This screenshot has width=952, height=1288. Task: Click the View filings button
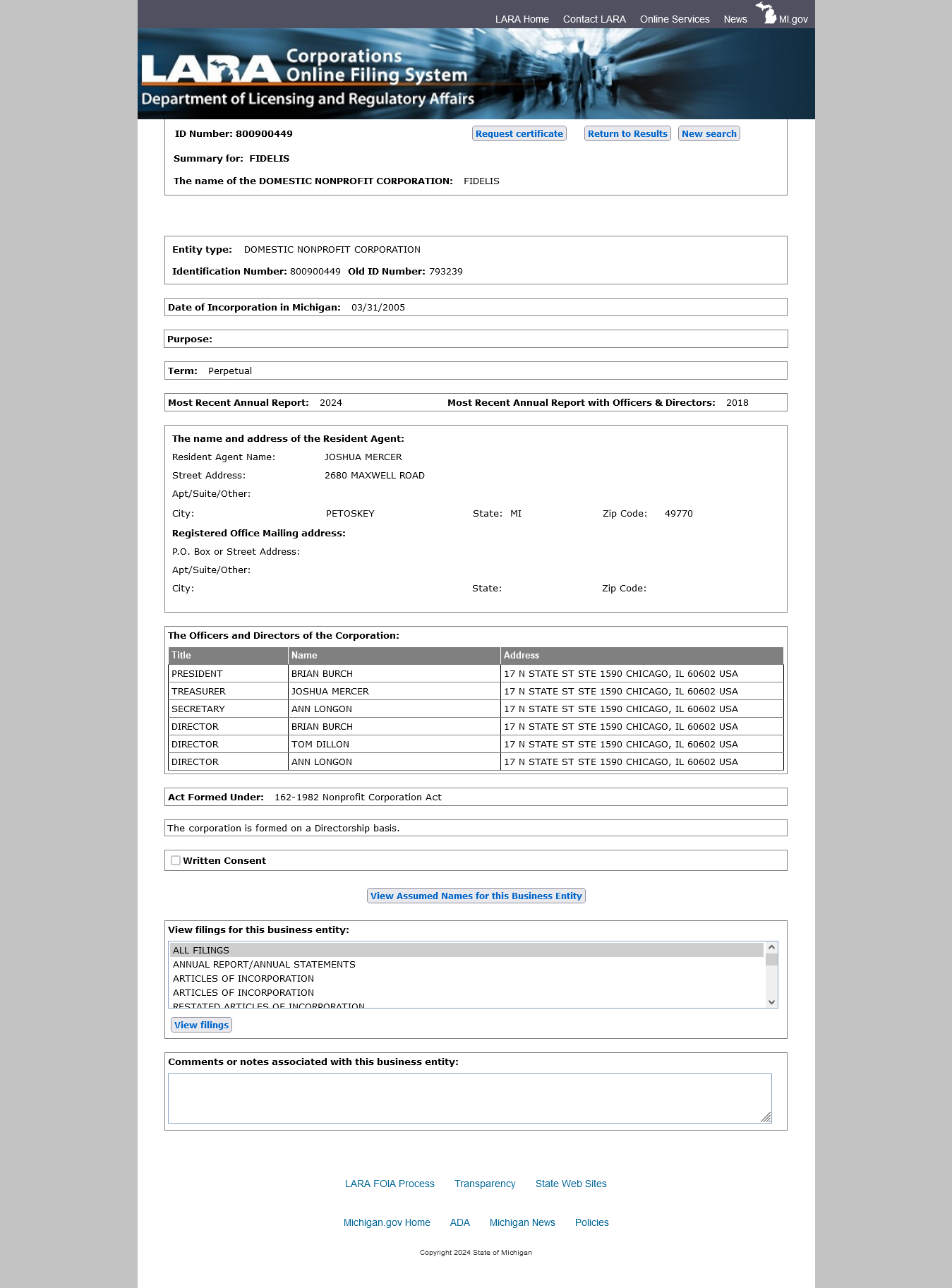click(x=201, y=1025)
